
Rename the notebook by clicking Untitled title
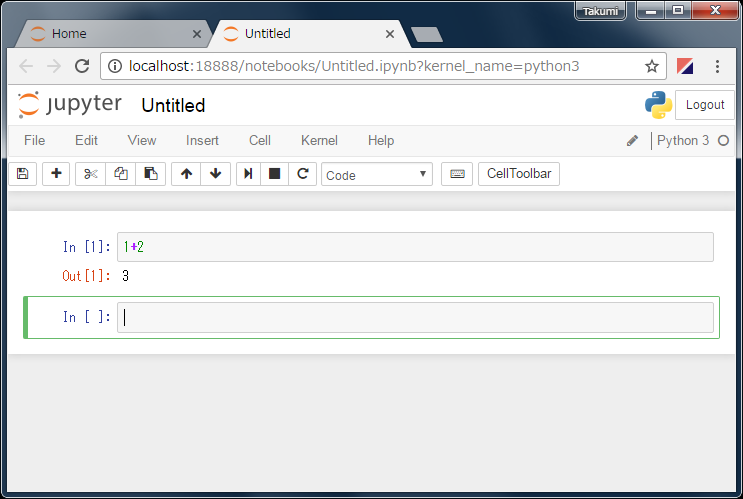(173, 106)
